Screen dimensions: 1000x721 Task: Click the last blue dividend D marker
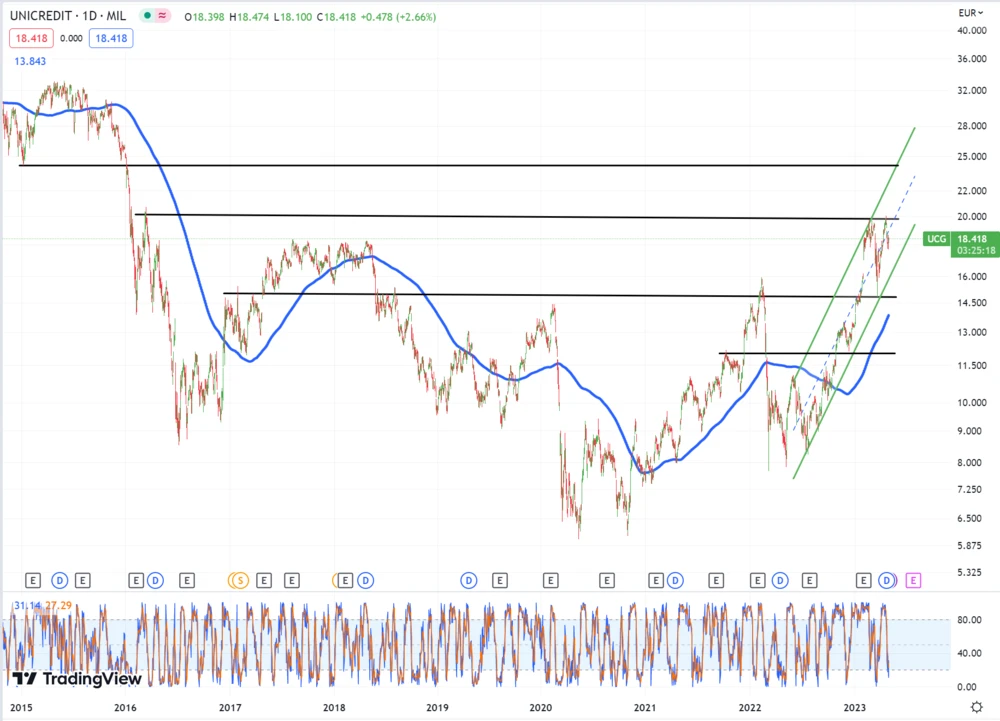coord(887,580)
